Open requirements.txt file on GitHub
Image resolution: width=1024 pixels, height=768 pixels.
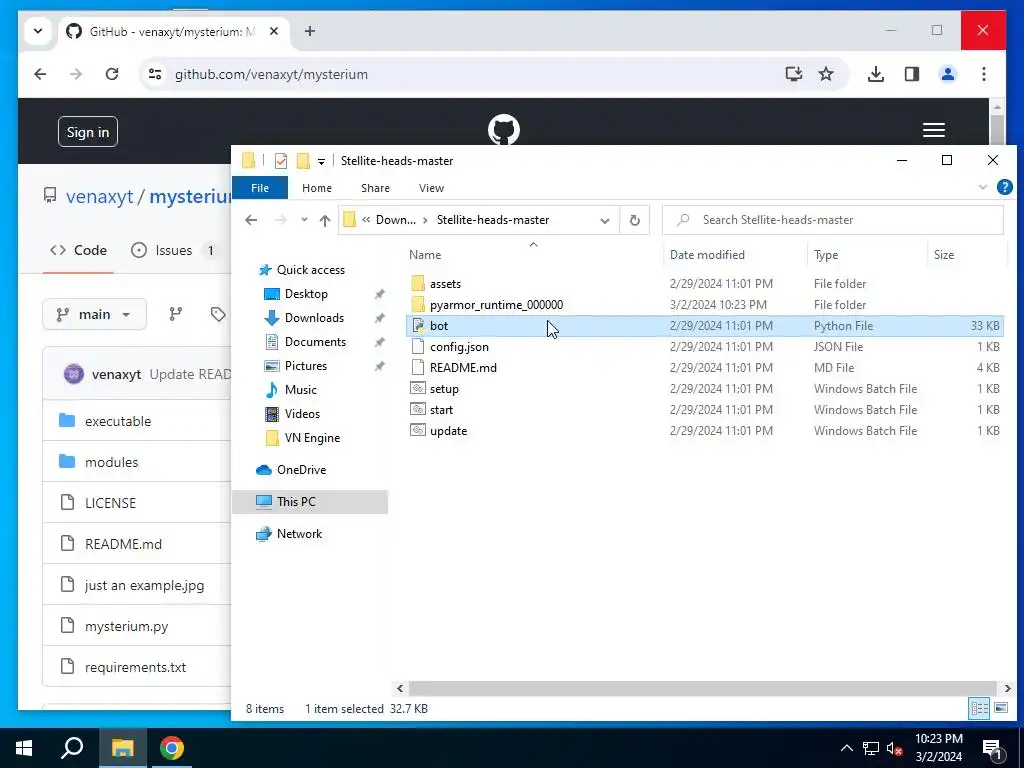pos(135,667)
